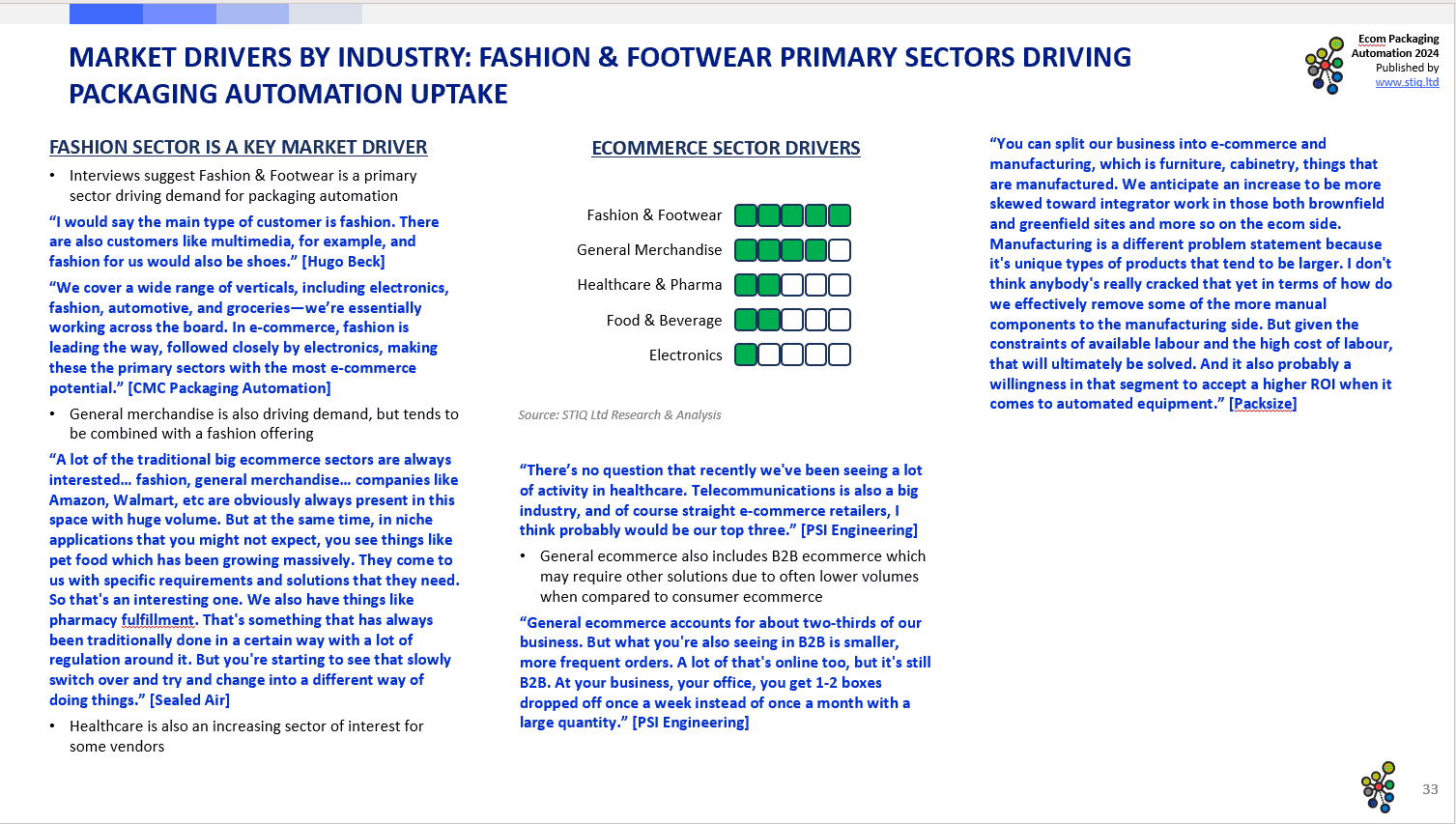
Task: Click '[PSI Engineering]' after 'large quantity'
Action: tap(690, 723)
